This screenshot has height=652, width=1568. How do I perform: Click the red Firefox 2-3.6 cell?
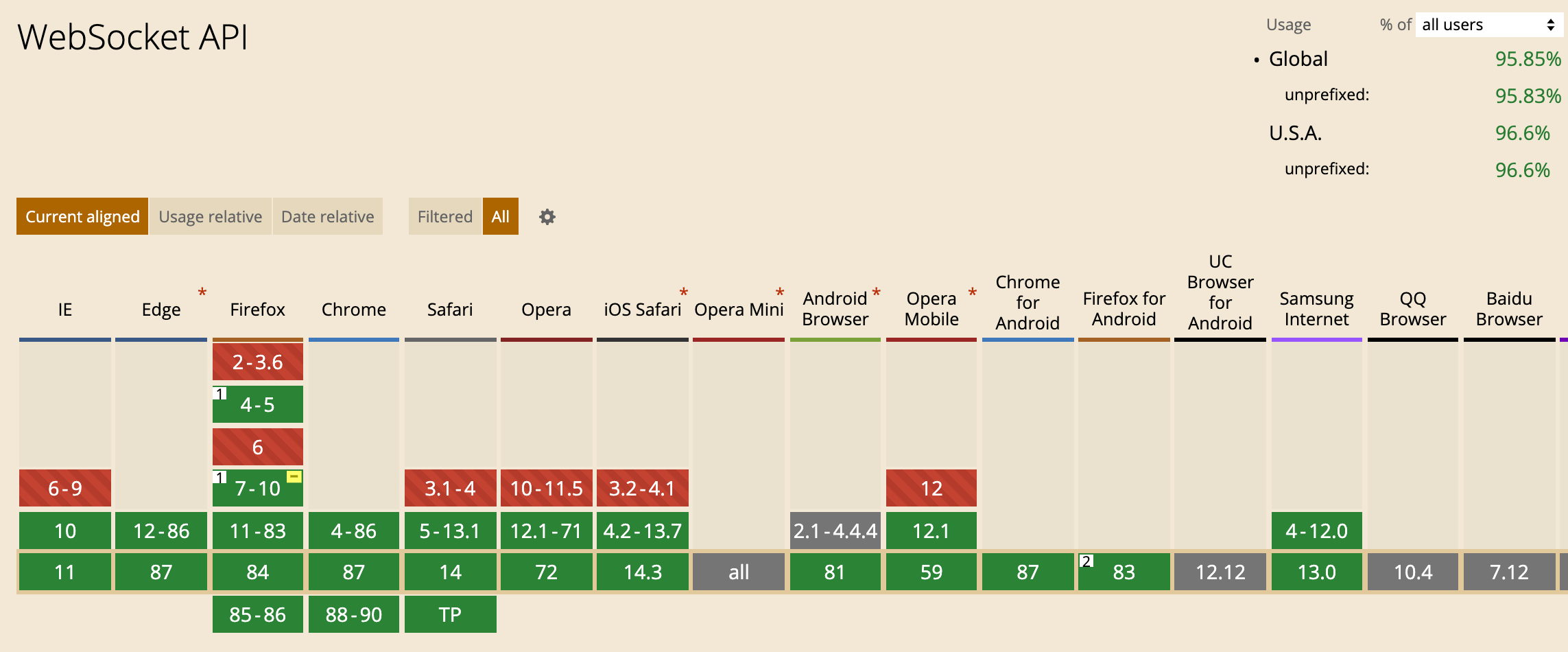257,362
